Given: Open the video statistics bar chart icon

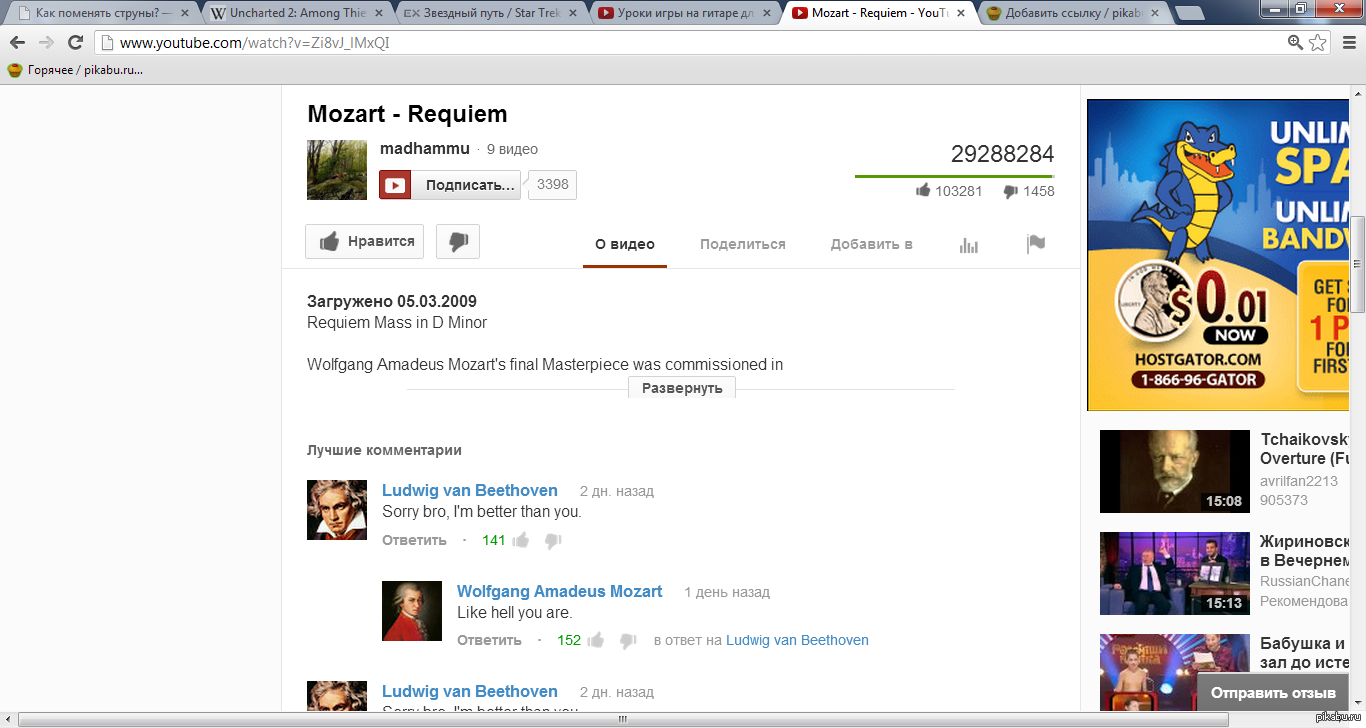Looking at the screenshot, I should (x=968, y=244).
